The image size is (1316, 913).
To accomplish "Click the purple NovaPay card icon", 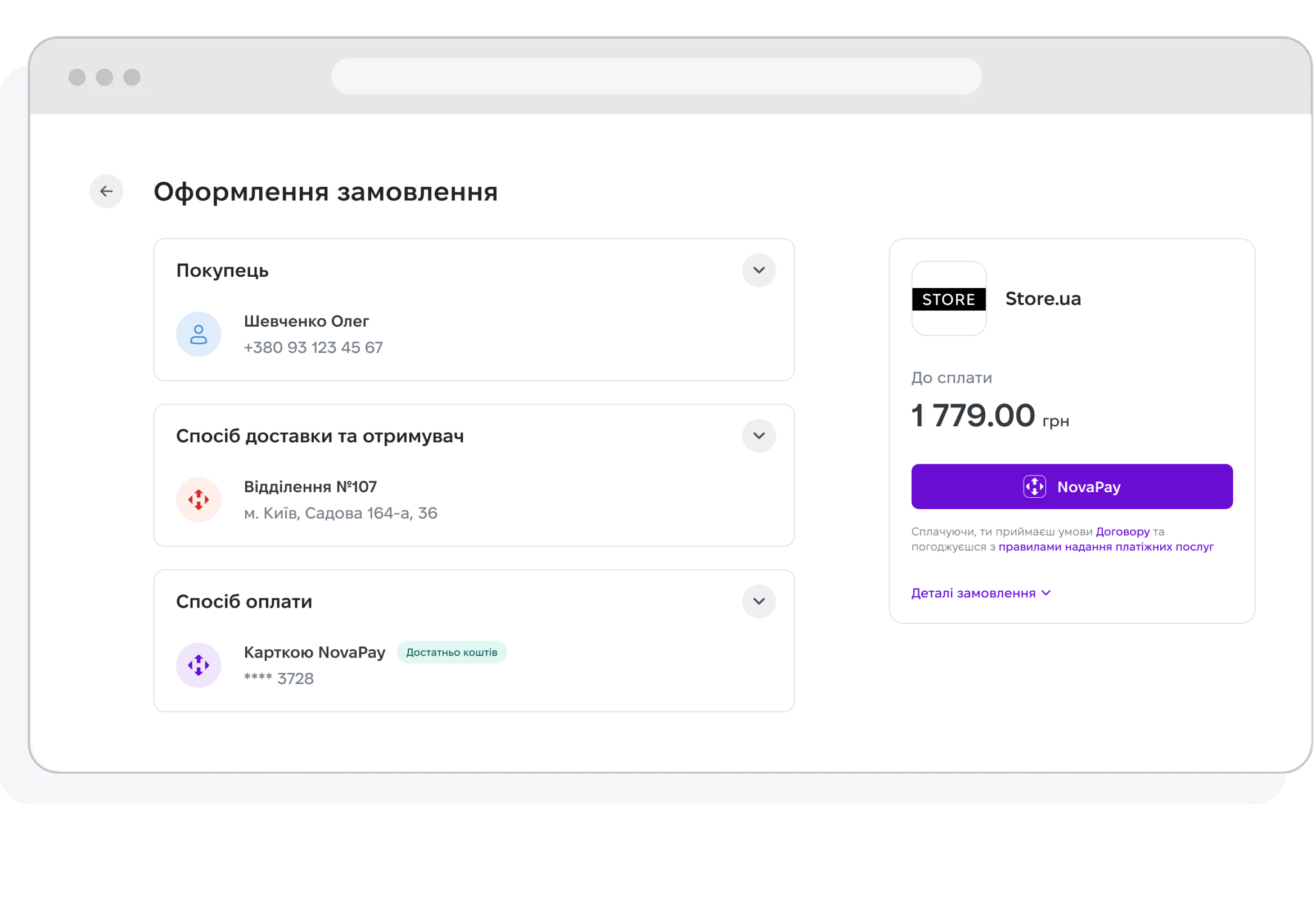I will (199, 665).
